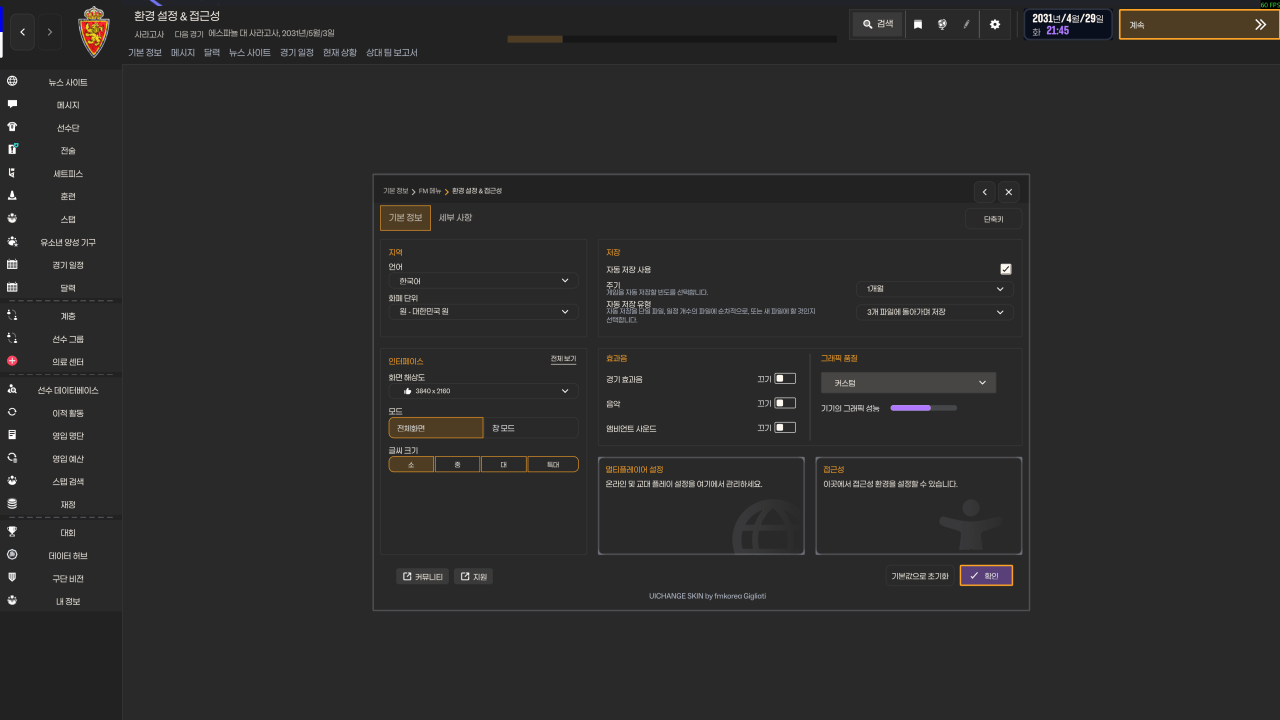Toggle the ambient sound (앰비언트 사운드) switch
The height and width of the screenshot is (720, 1280).
(x=785, y=428)
